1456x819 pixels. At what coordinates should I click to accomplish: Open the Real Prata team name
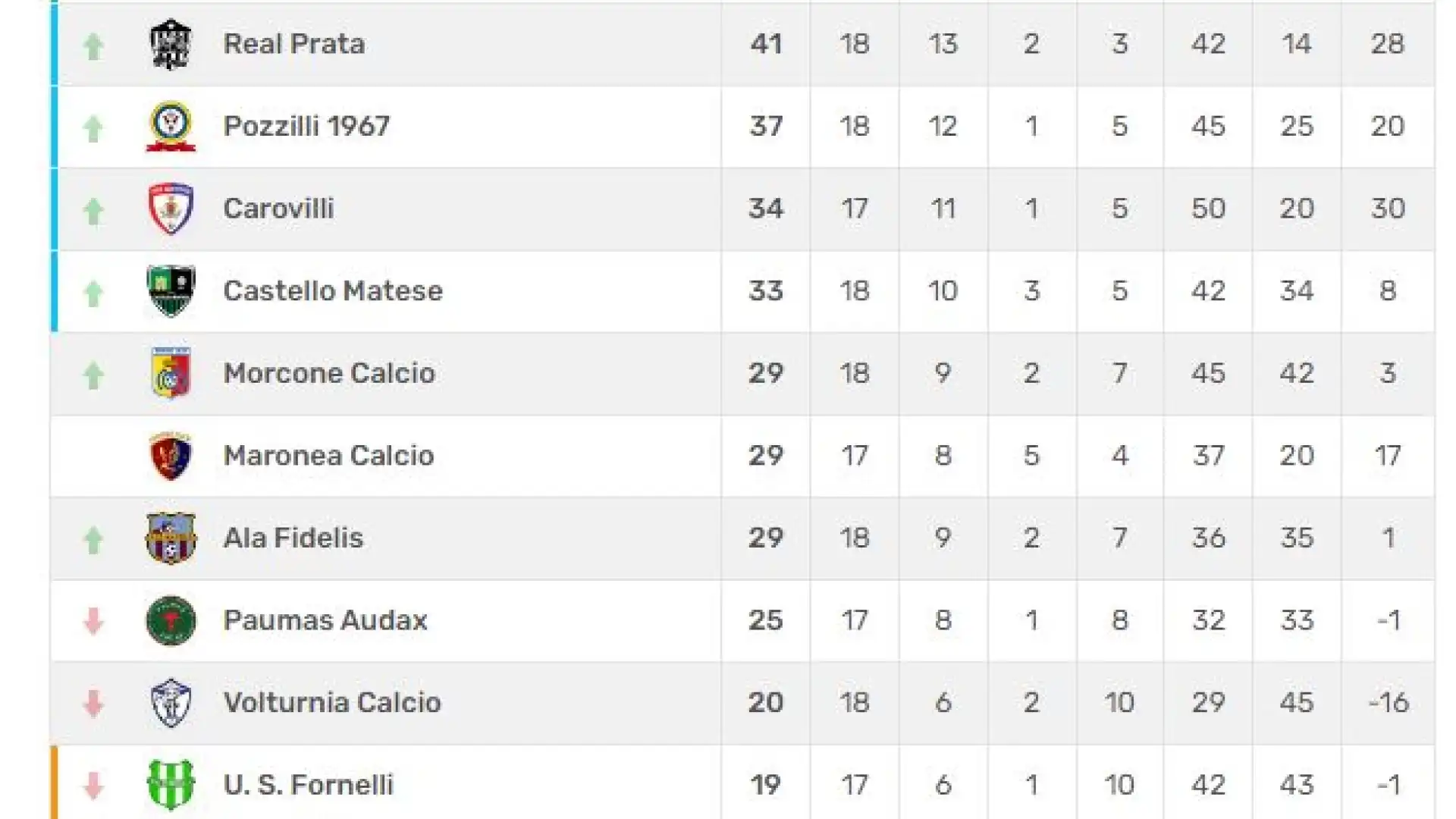coord(293,44)
